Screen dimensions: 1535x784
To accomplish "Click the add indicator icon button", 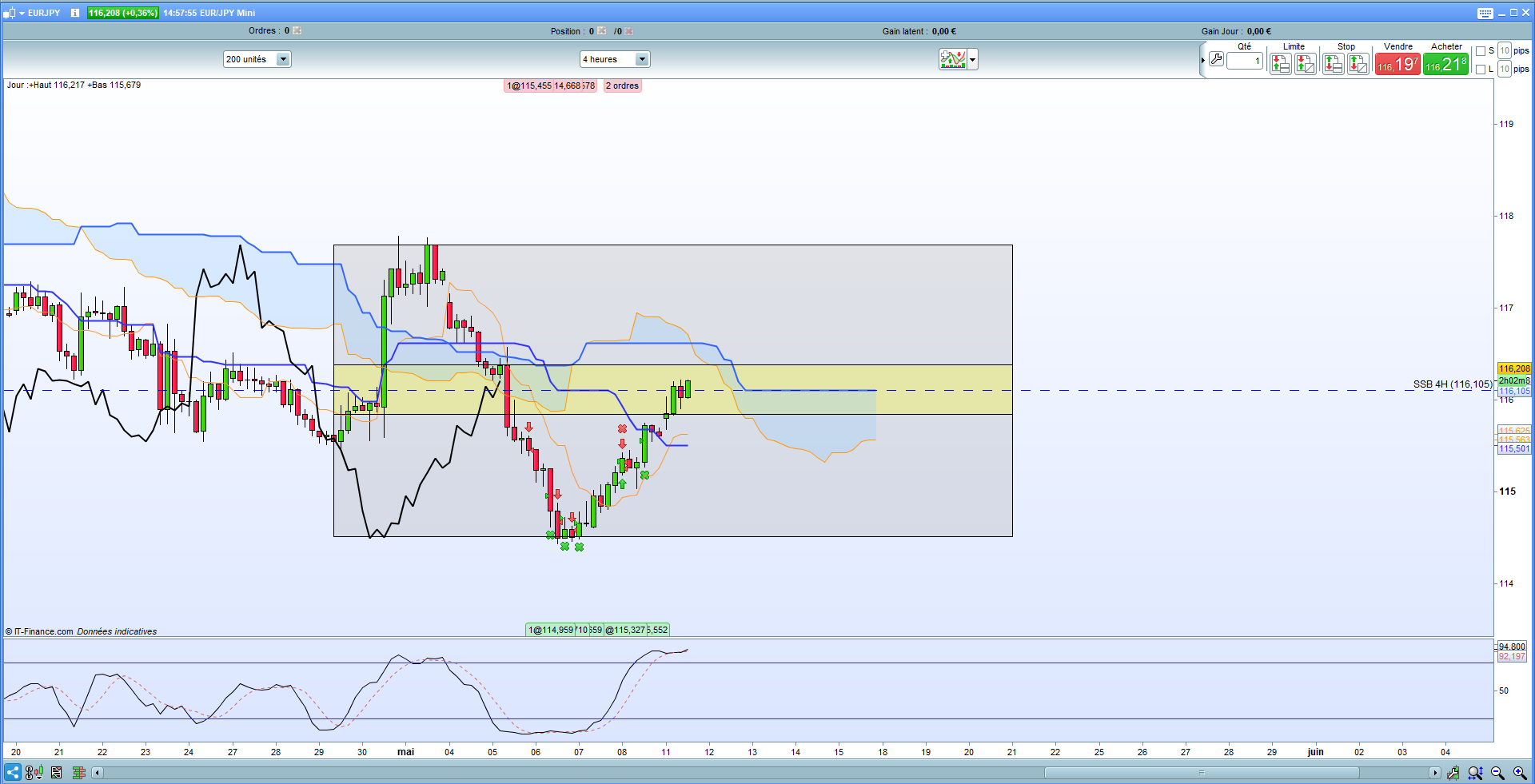I will pos(953,59).
